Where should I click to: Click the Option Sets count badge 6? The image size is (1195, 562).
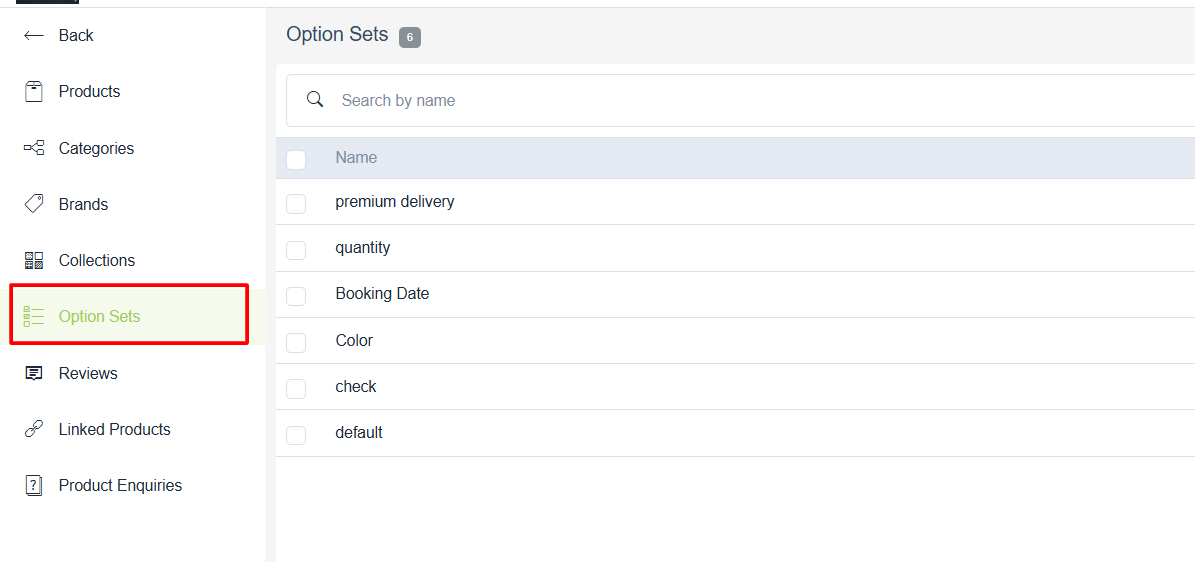410,37
